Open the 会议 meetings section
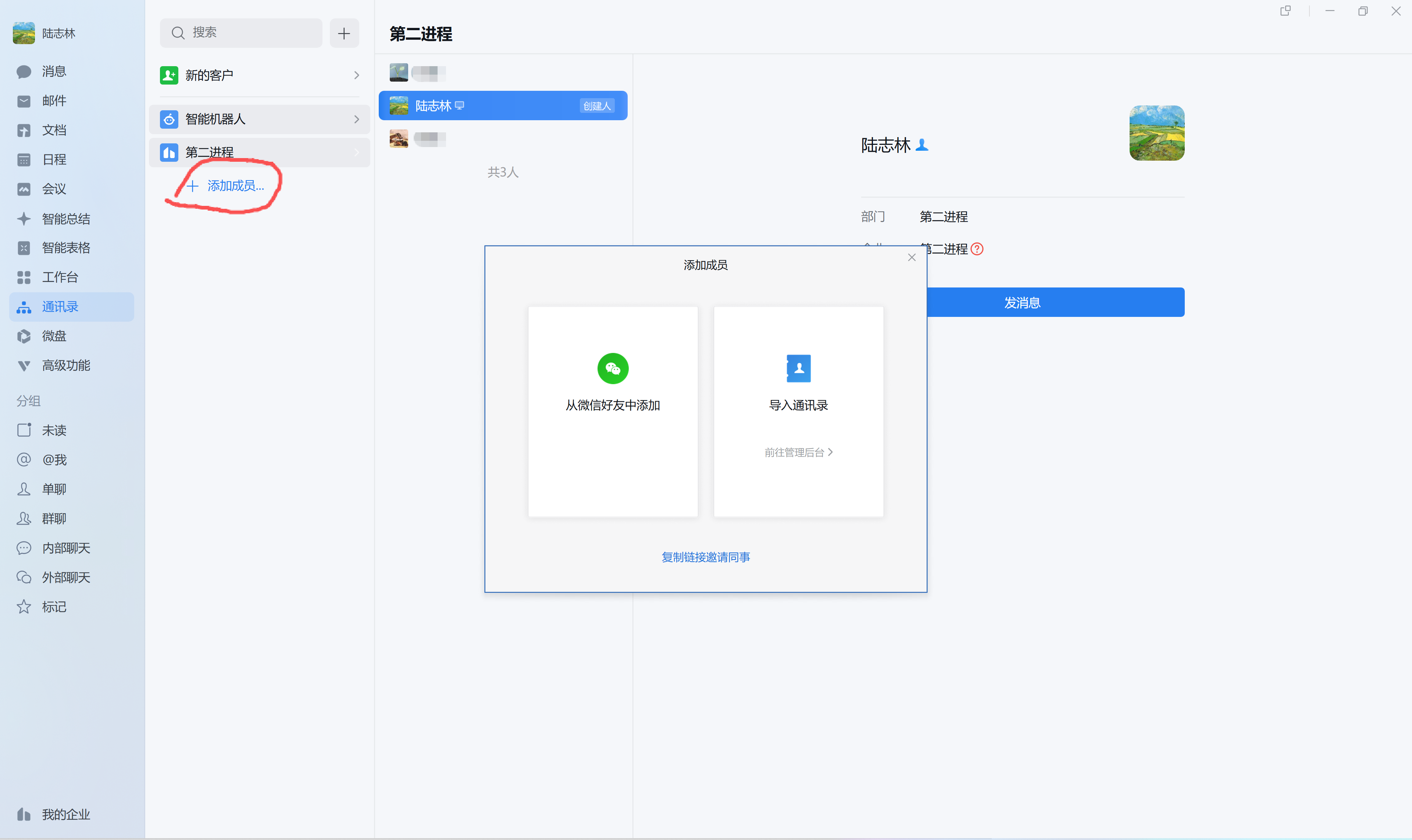This screenshot has width=1412, height=840. click(x=71, y=189)
